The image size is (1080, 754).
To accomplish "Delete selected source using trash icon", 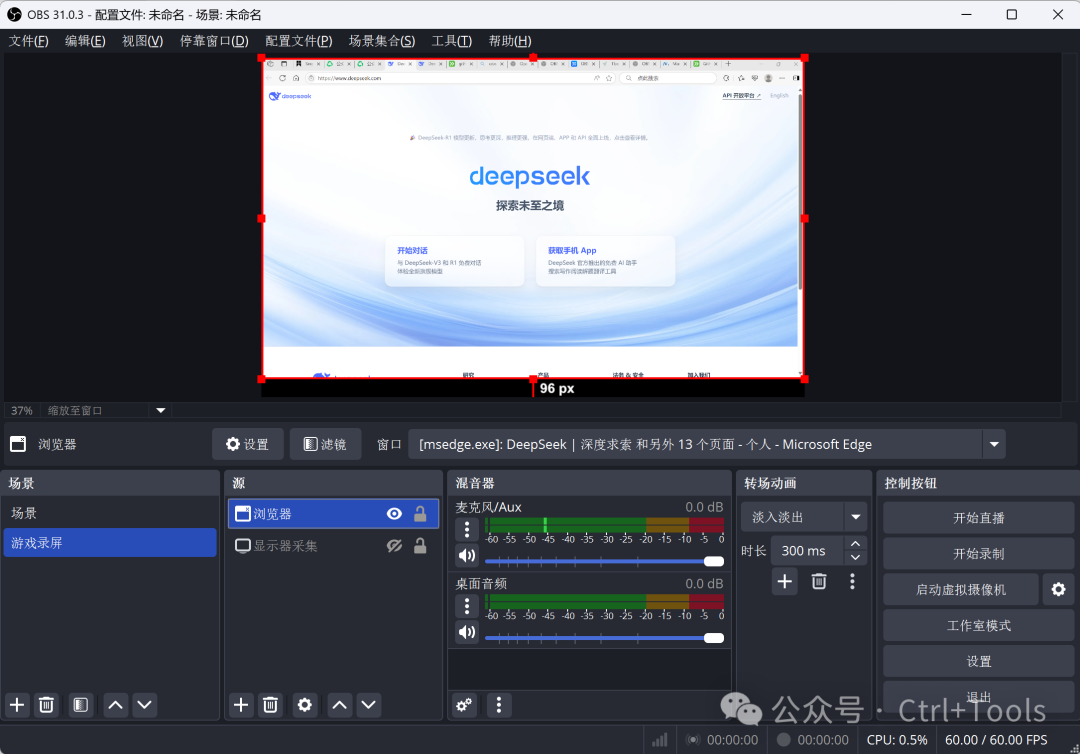I will point(270,705).
